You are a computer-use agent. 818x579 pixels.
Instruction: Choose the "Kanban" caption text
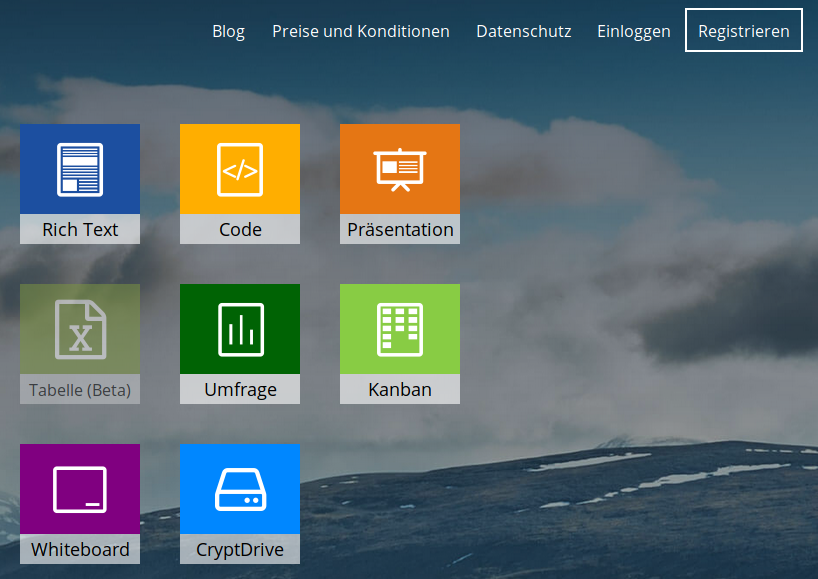(400, 389)
